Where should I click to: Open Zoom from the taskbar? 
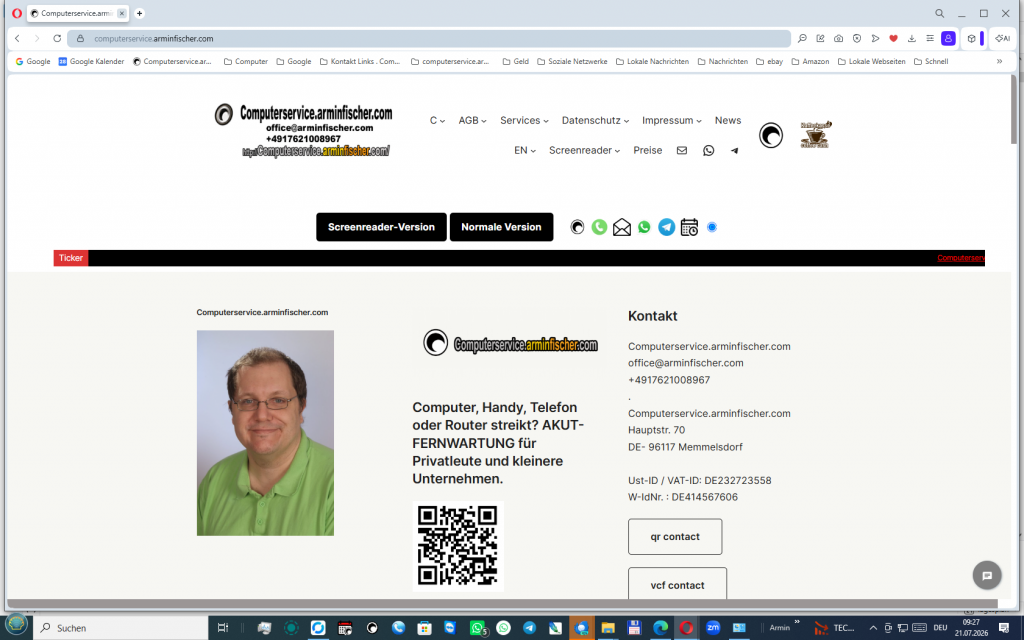coord(712,628)
